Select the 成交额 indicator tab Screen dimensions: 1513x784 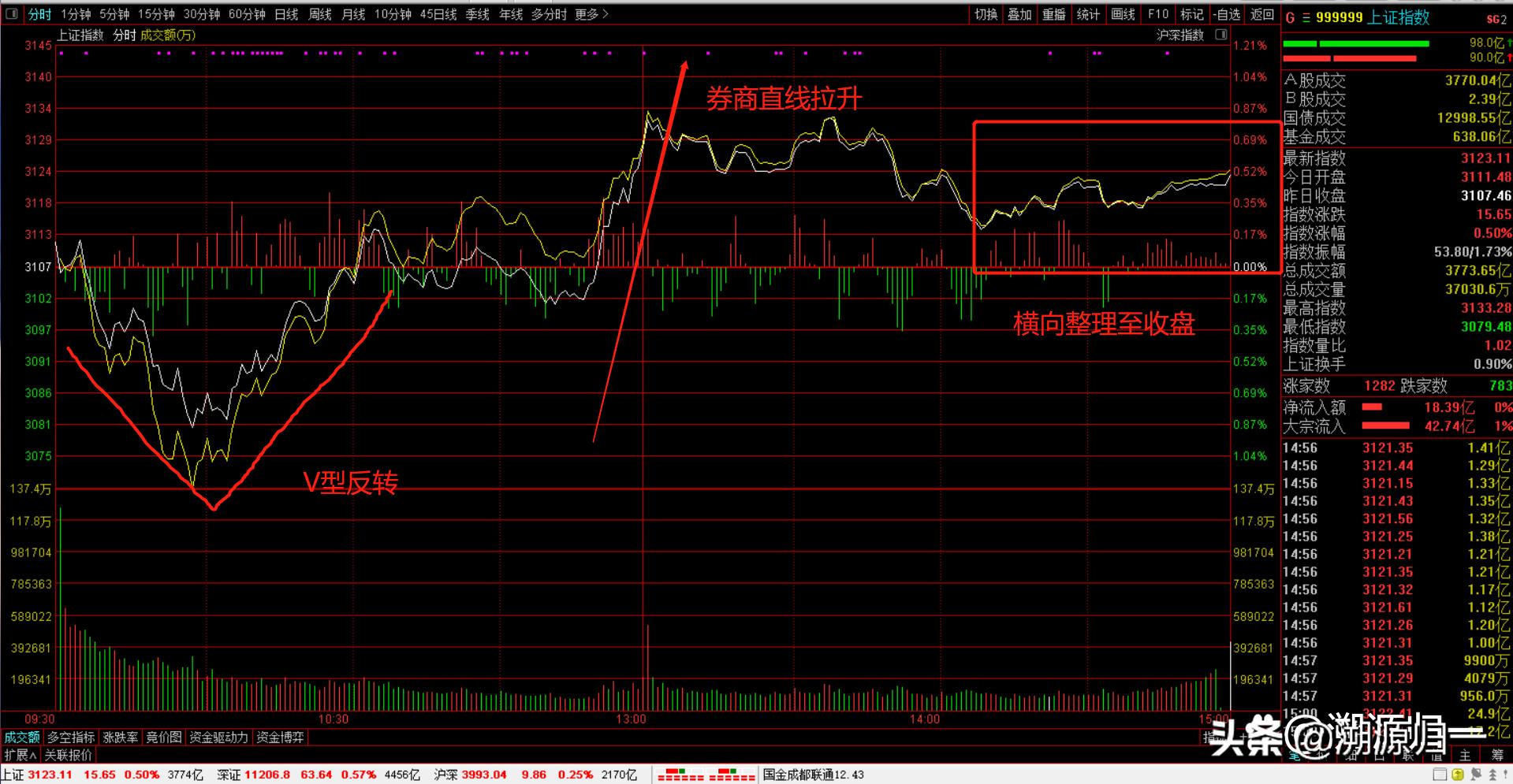(21, 738)
